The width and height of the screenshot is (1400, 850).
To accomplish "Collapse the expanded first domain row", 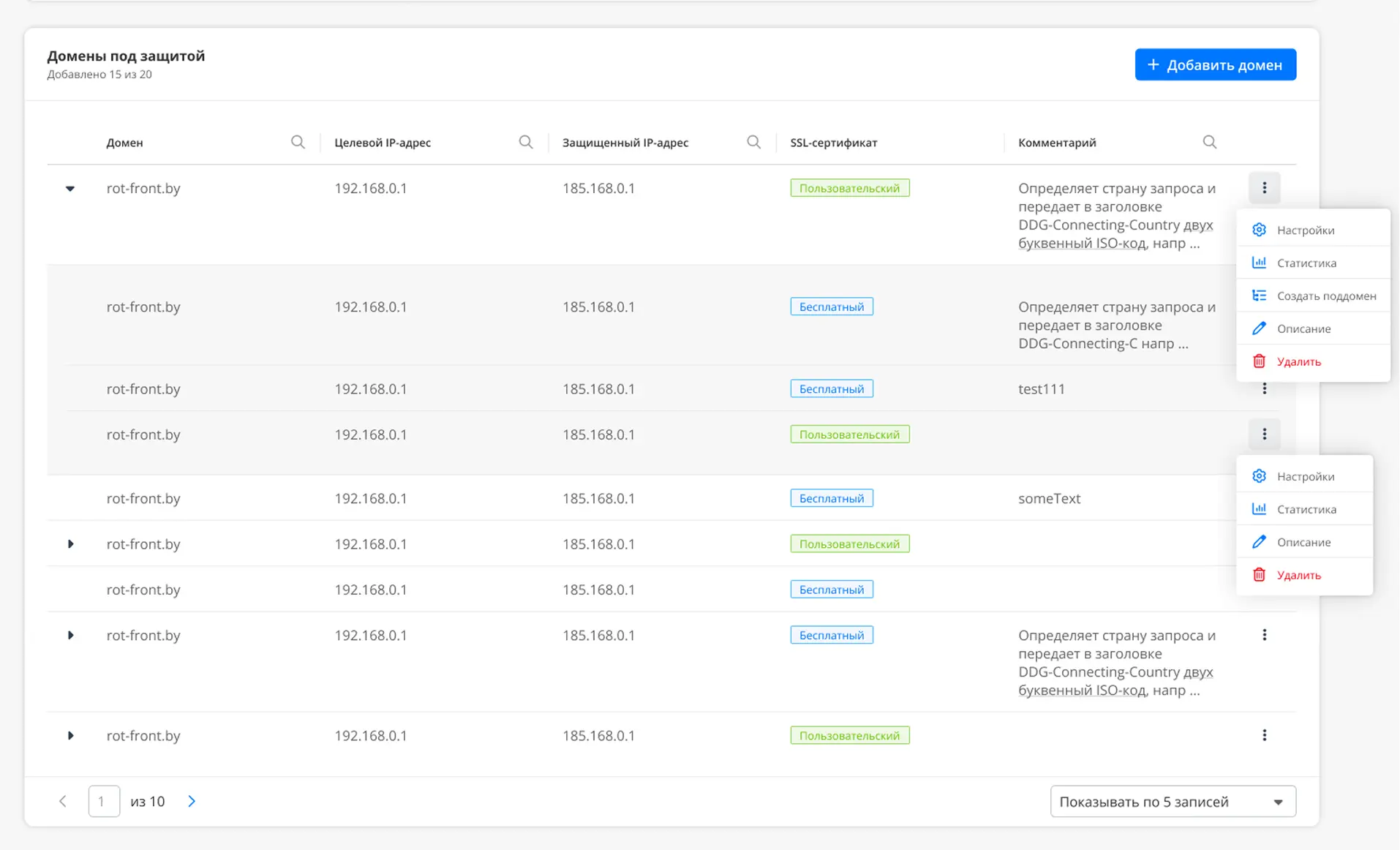I will pos(70,189).
